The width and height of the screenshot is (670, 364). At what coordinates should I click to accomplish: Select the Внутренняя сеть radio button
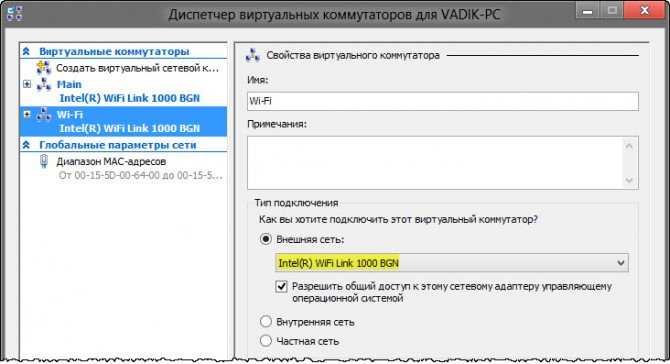(x=266, y=321)
